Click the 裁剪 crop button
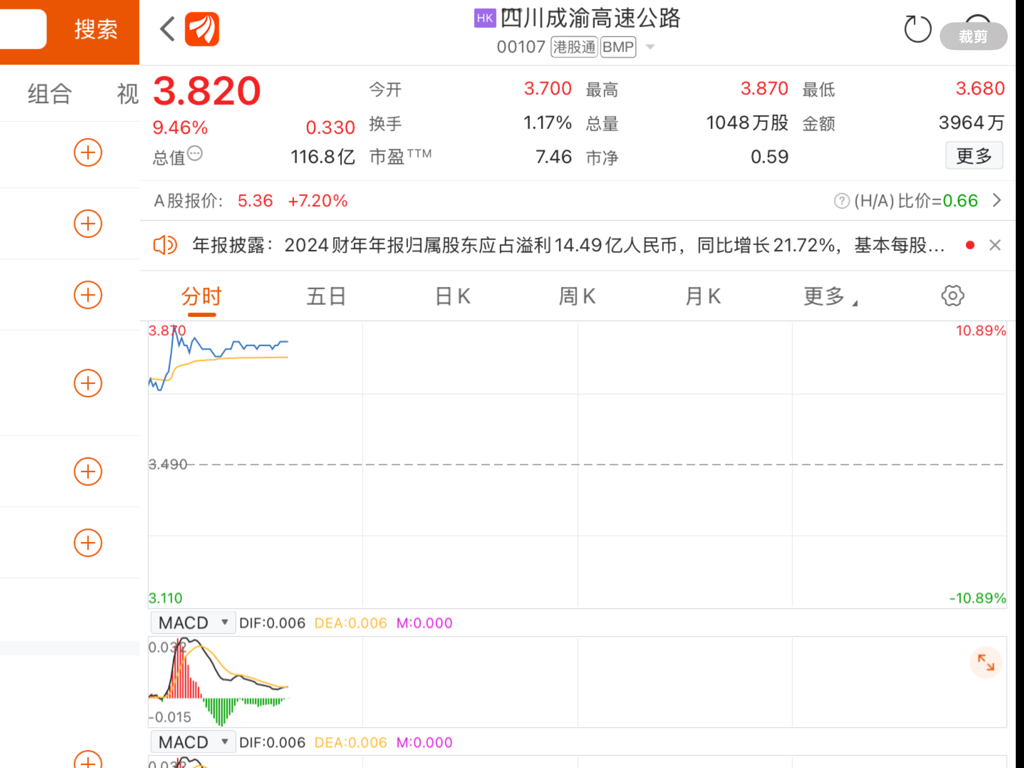 [x=973, y=36]
